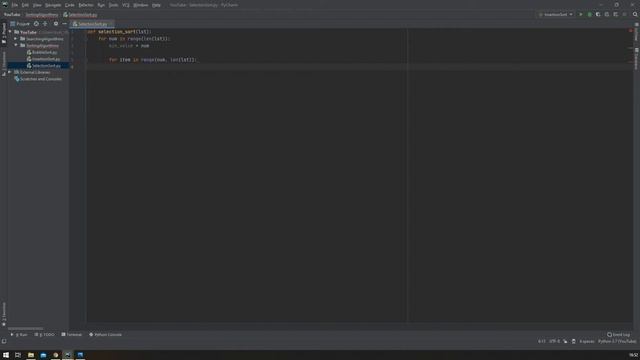Open the Help menu

pyautogui.click(x=156, y=5)
